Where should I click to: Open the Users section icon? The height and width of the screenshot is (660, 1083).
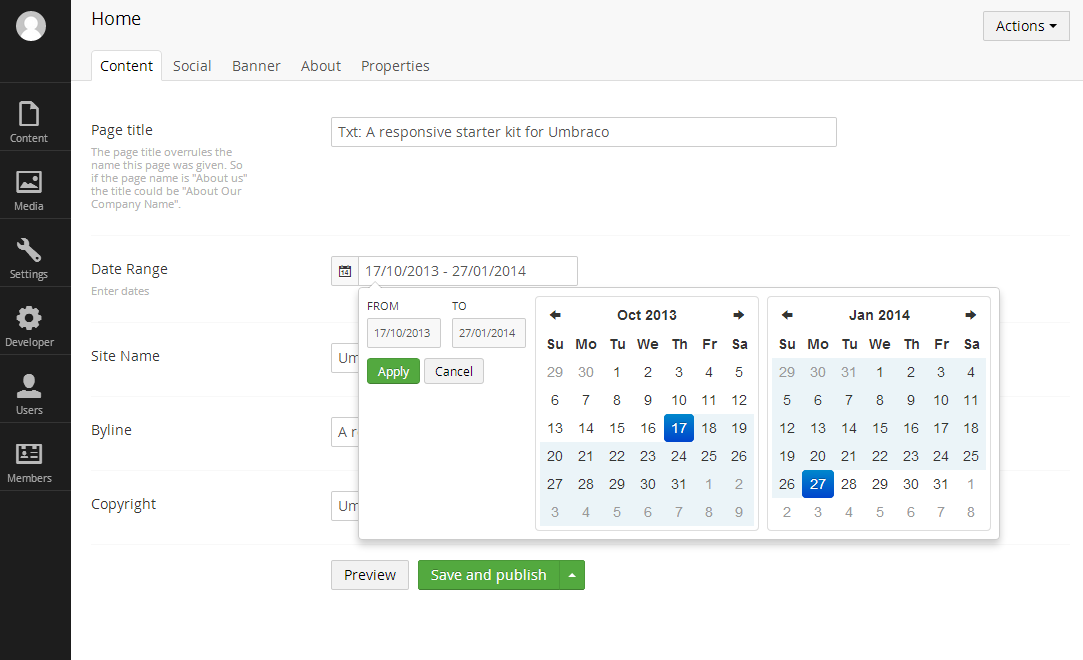click(29, 394)
